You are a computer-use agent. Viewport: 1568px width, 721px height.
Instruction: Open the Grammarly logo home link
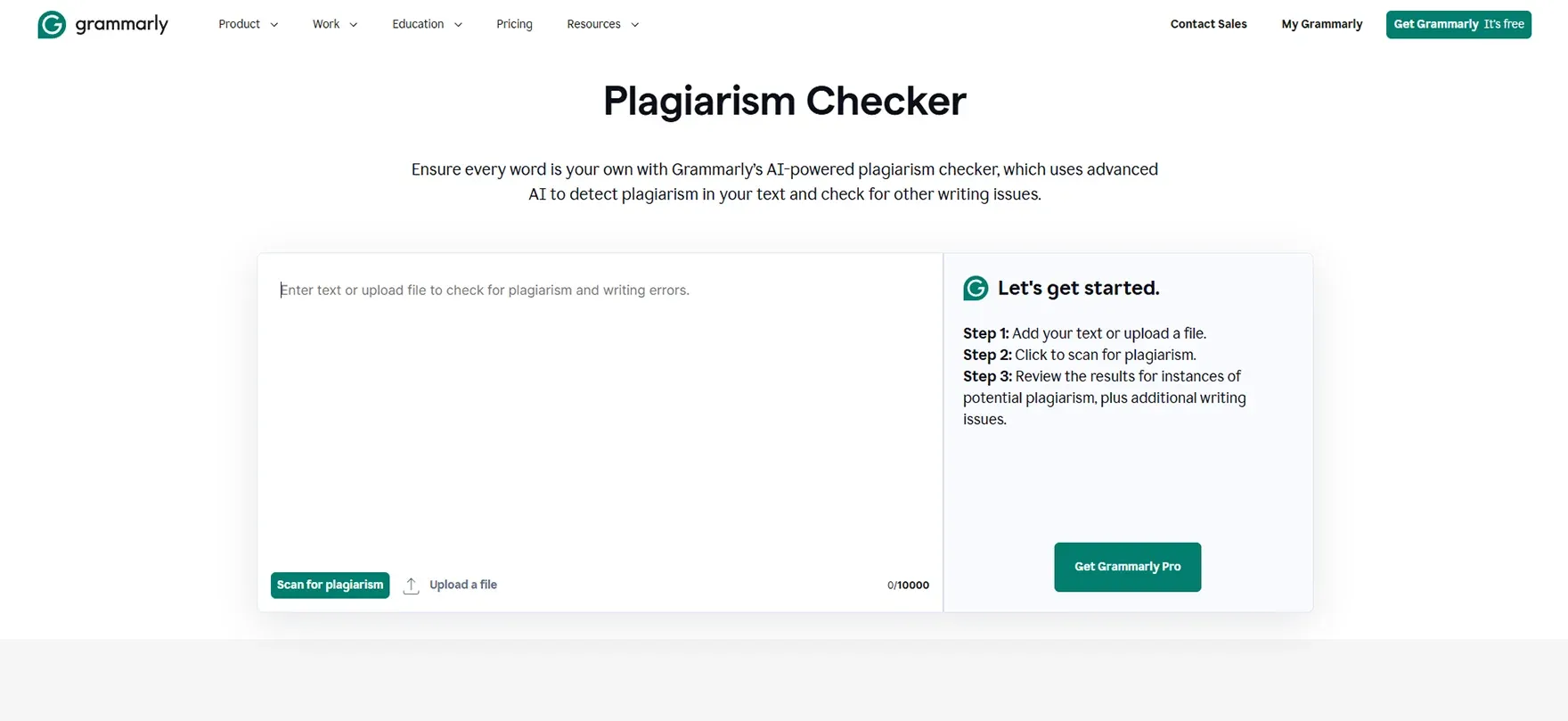[102, 24]
